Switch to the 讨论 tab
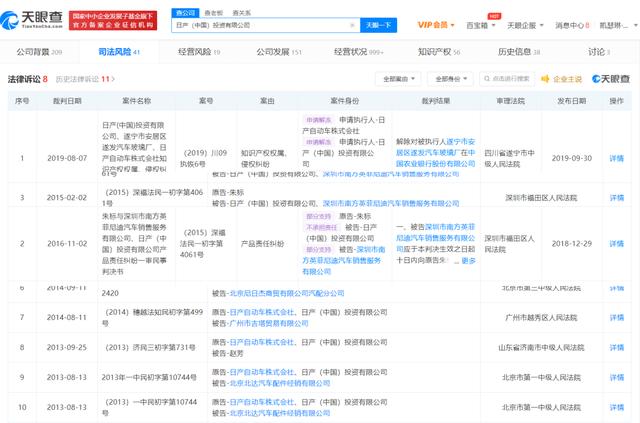 pyautogui.click(x=599, y=52)
